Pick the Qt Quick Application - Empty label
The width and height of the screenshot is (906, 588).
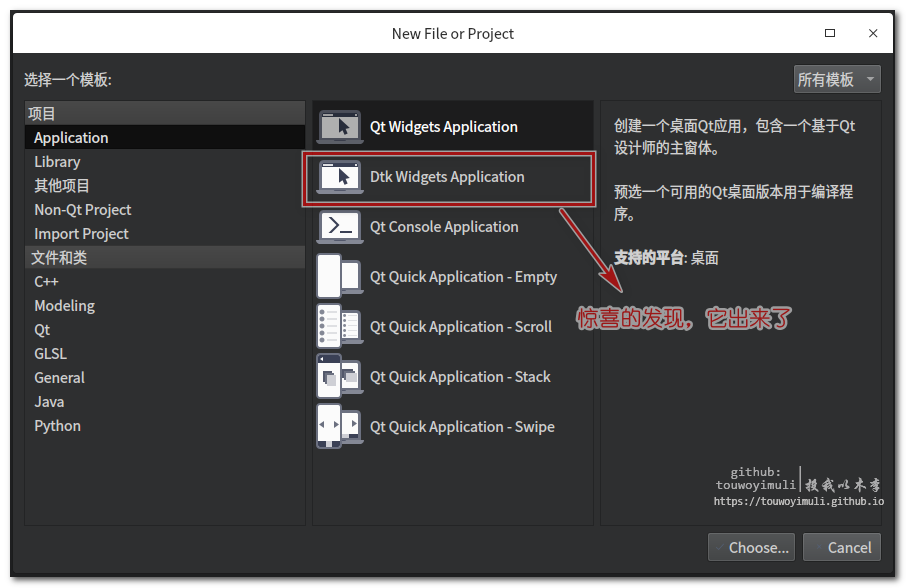[x=463, y=277]
